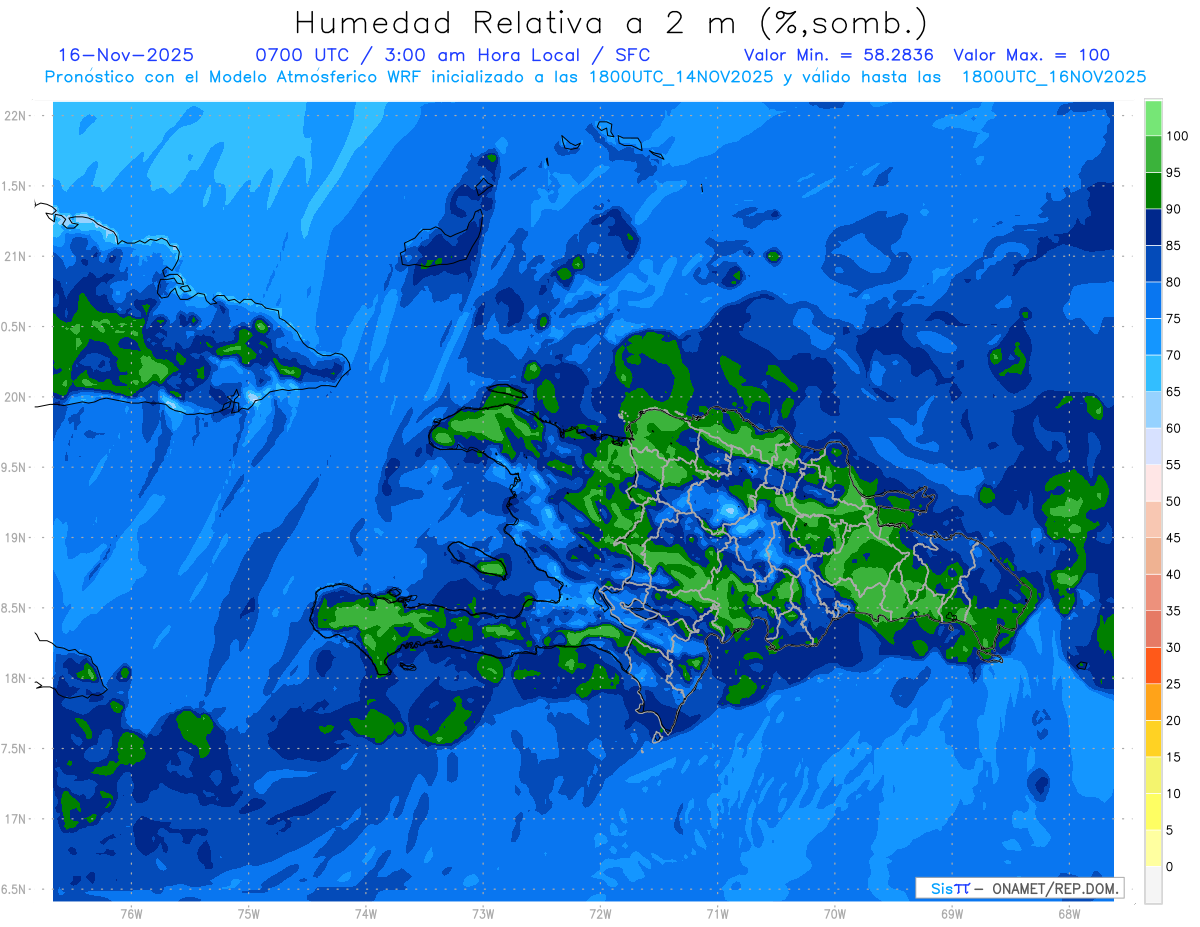Image resolution: width=1200 pixels, height=927 pixels.
Task: Click the '55' label on the color scale
Action: pos(1173,465)
